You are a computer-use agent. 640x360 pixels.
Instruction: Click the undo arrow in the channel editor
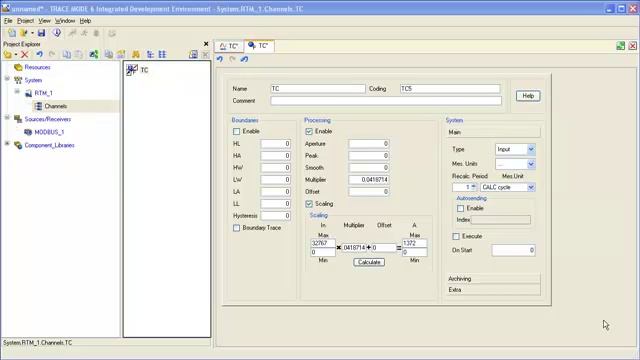coord(220,59)
